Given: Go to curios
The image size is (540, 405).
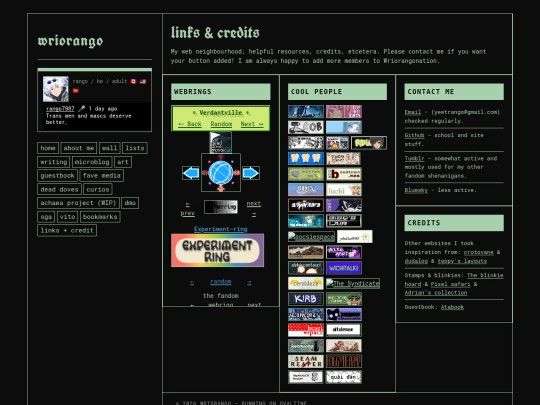Looking at the screenshot, I should click(98, 189).
